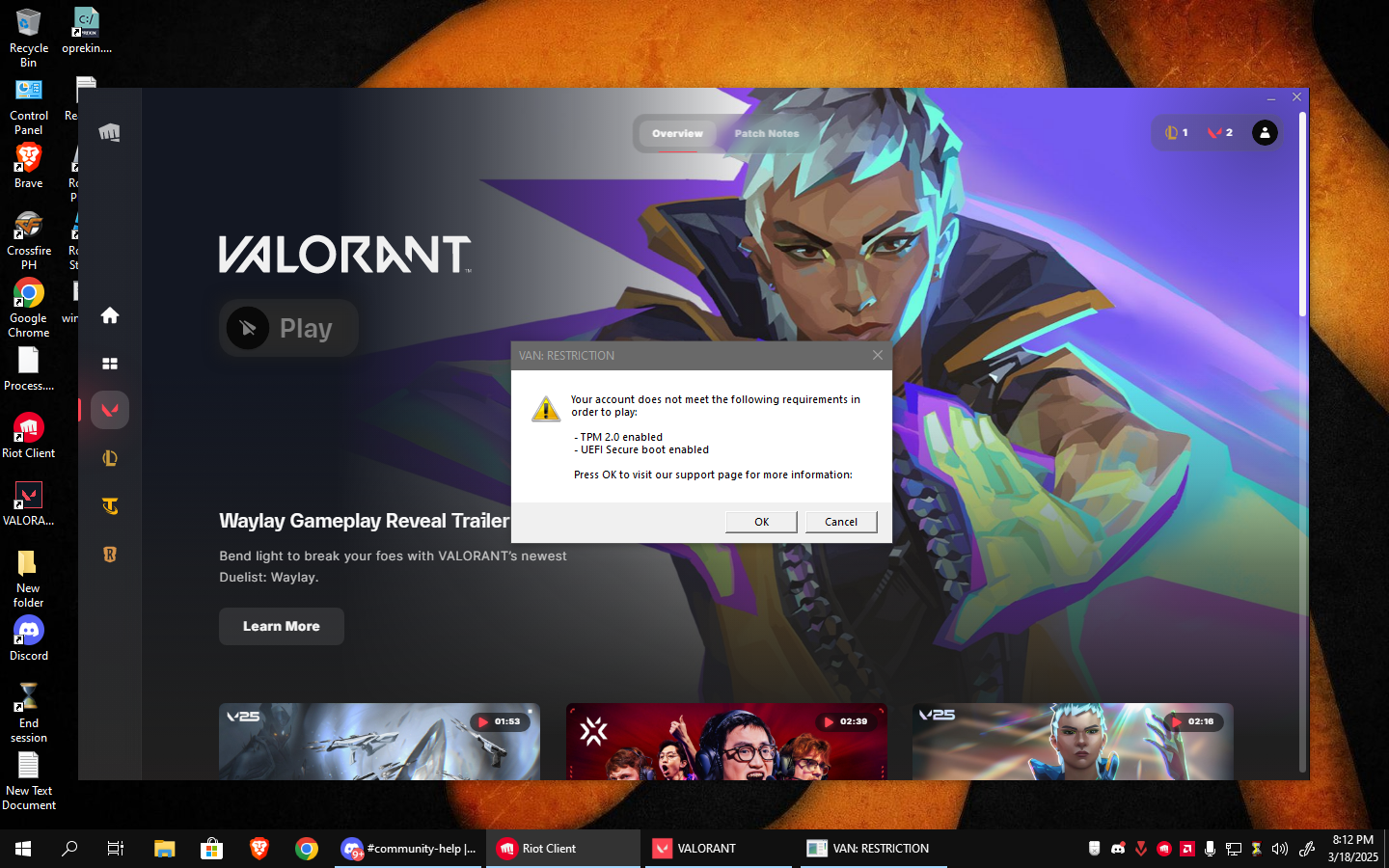Image resolution: width=1389 pixels, height=868 pixels.
Task: Click the AMD Software tray icon
Action: tap(1187, 849)
